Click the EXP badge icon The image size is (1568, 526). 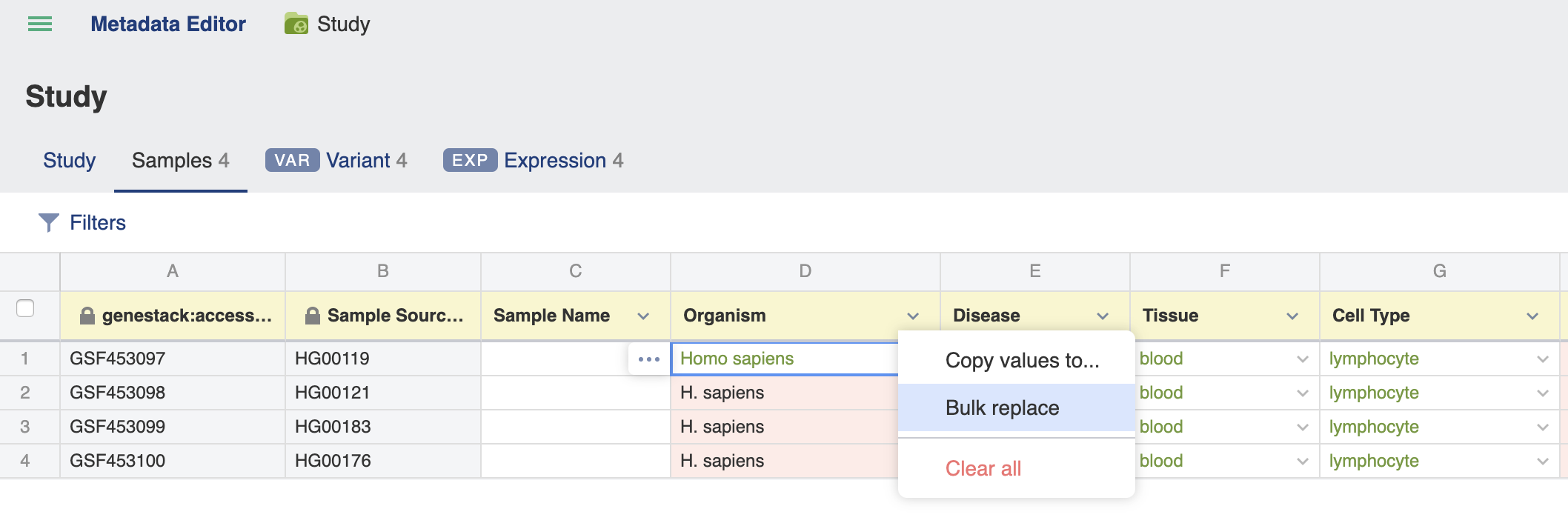[470, 160]
